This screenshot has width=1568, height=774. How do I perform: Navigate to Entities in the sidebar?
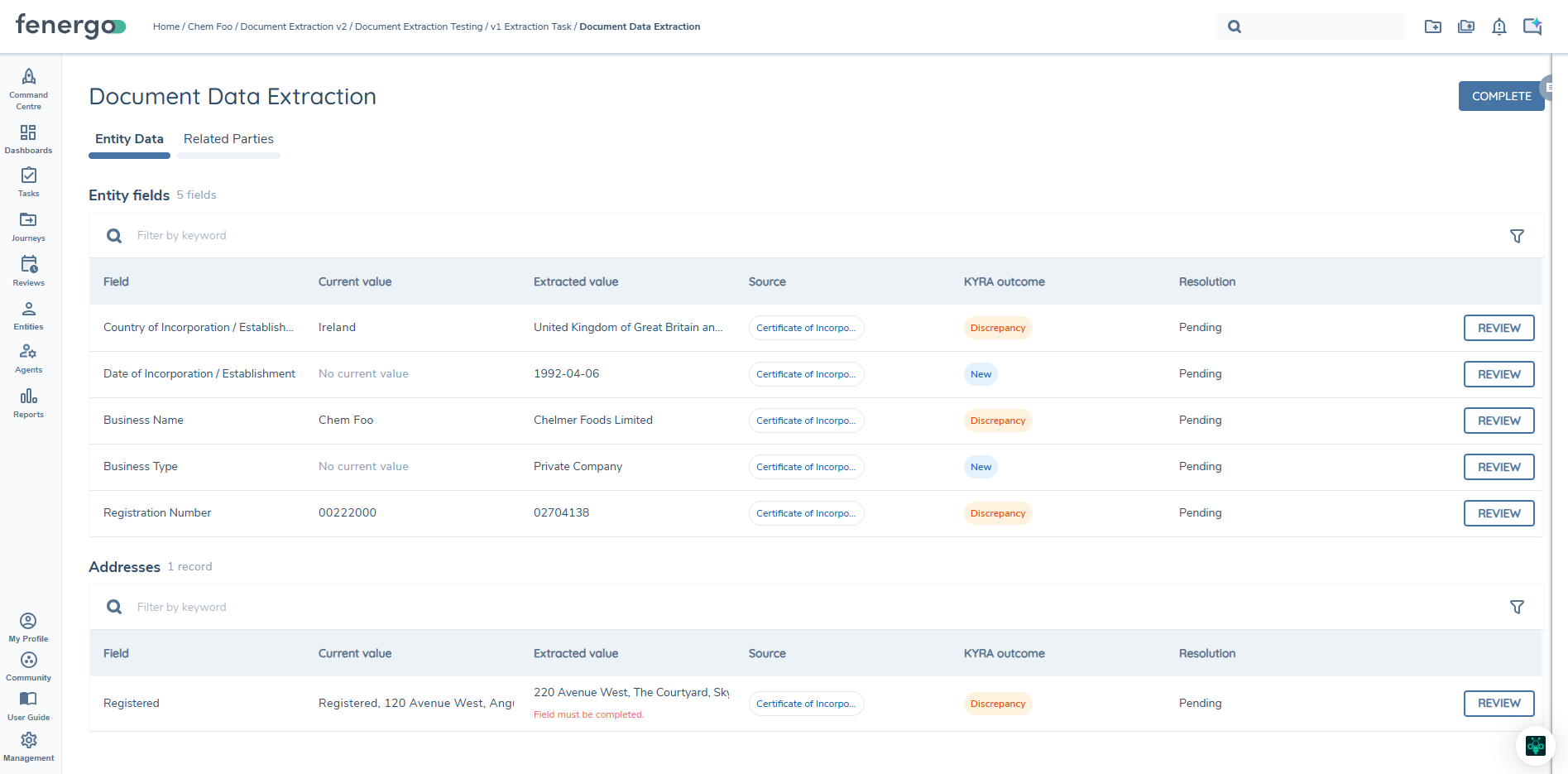coord(29,315)
